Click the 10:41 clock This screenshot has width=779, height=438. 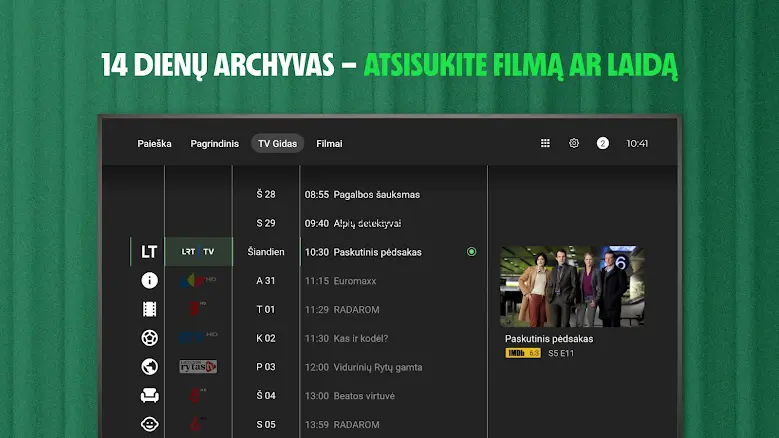(x=637, y=144)
